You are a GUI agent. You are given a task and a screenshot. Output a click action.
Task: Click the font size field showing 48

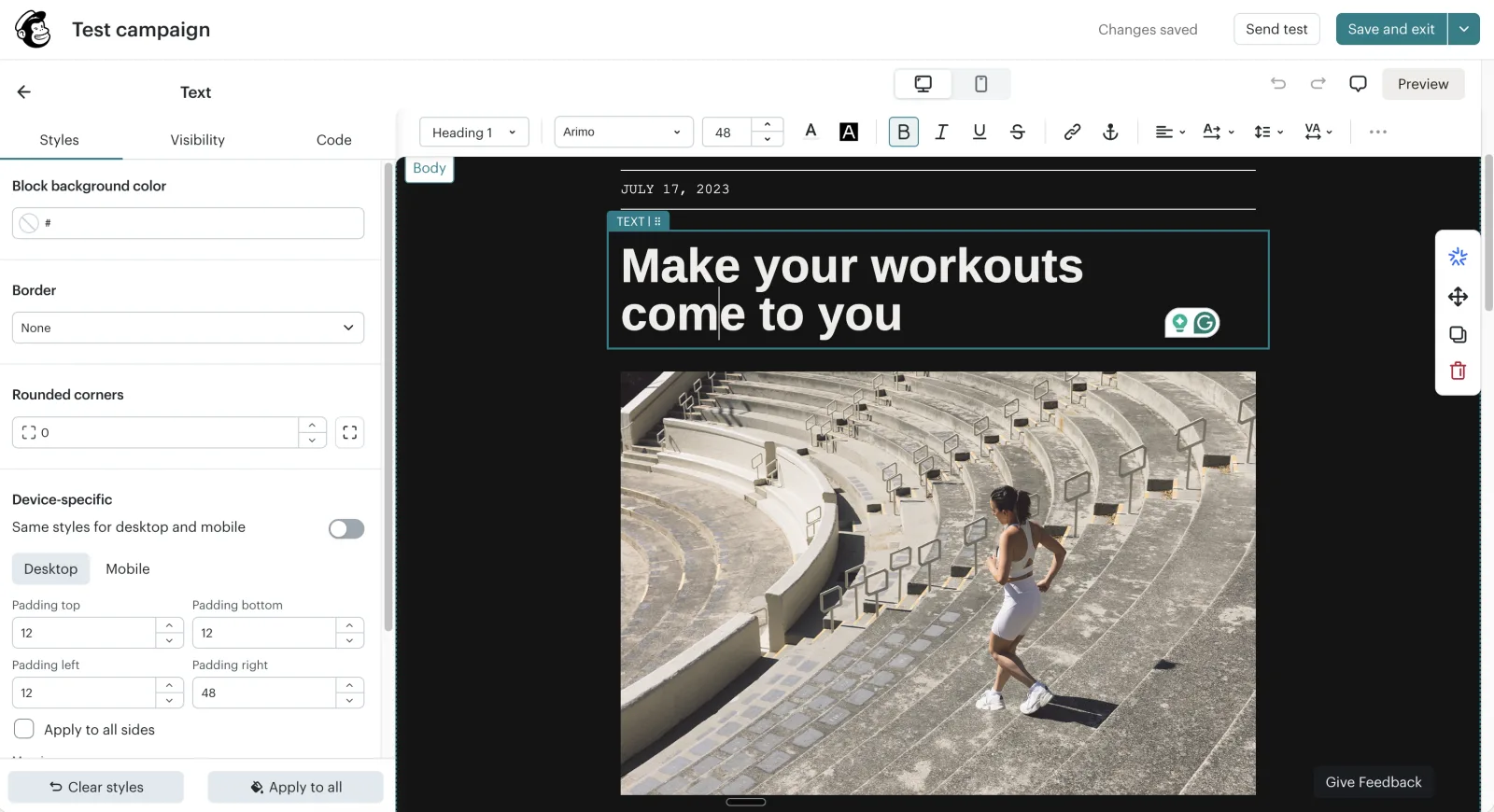[726, 132]
